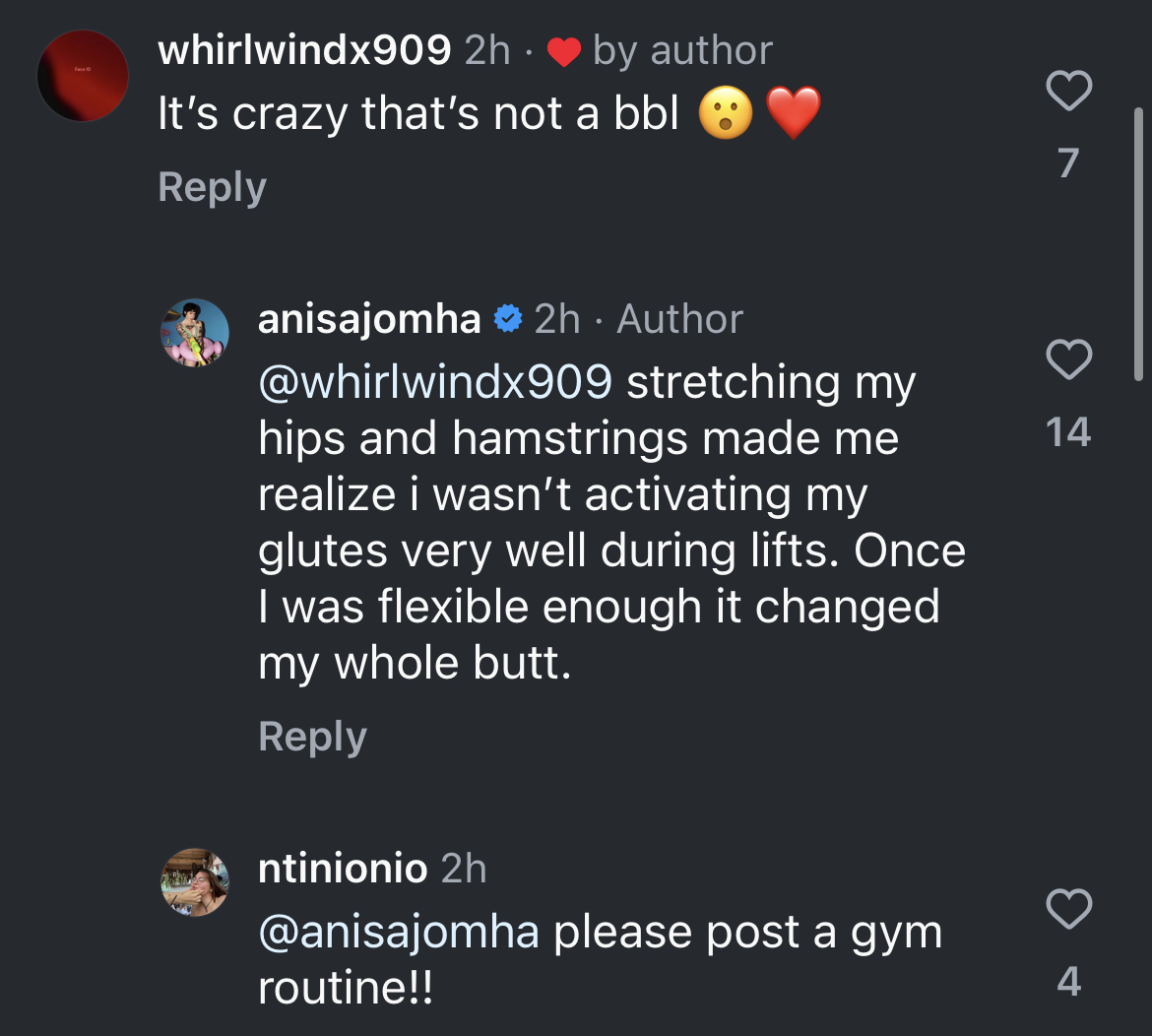Like ntinionio's comment with the heart icon
This screenshot has width=1152, height=1036.
coord(1068,909)
